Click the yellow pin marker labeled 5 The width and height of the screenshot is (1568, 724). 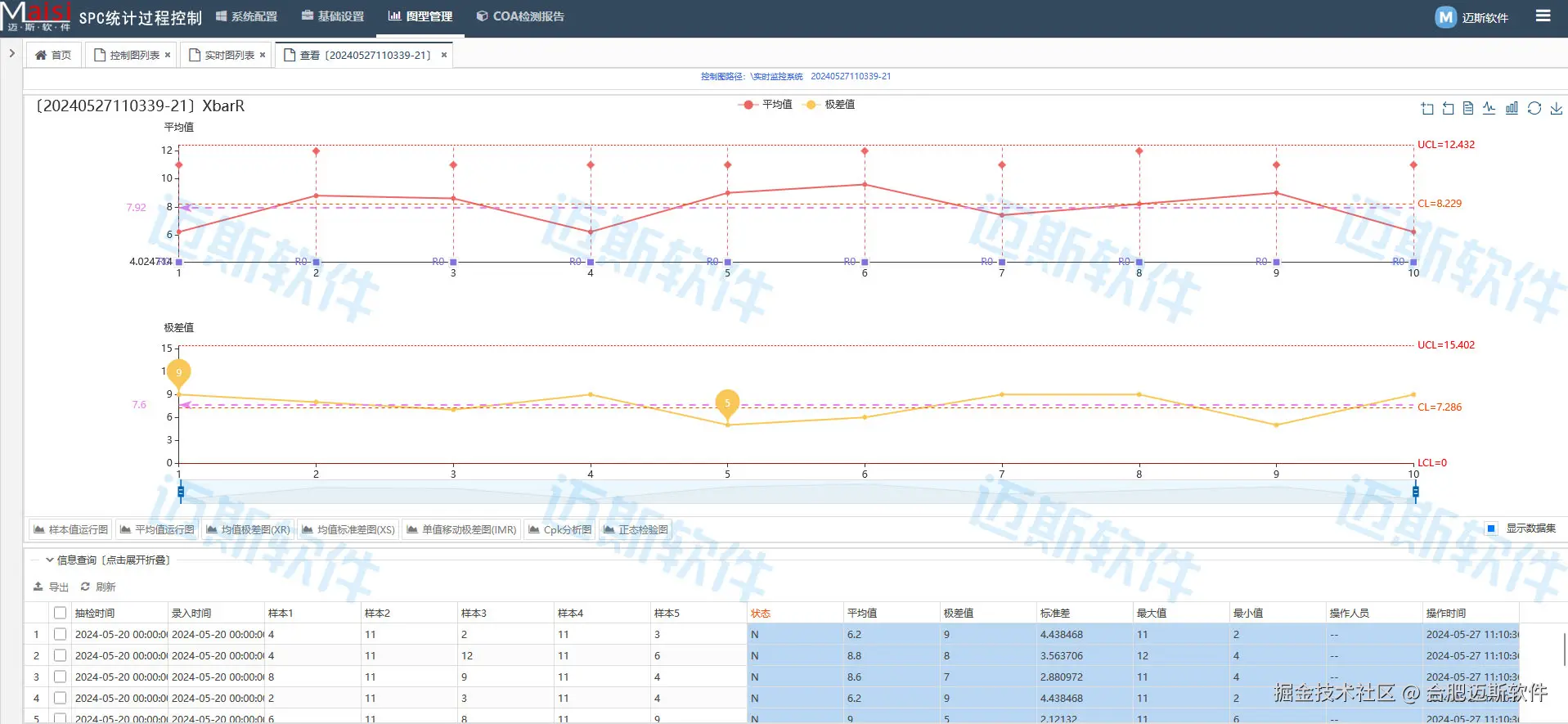727,402
